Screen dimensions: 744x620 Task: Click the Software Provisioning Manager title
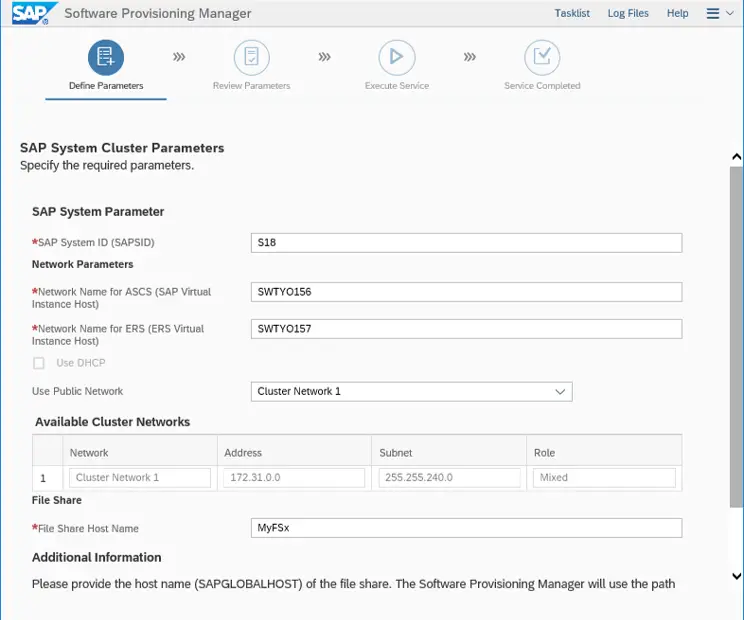pyautogui.click(x=158, y=13)
